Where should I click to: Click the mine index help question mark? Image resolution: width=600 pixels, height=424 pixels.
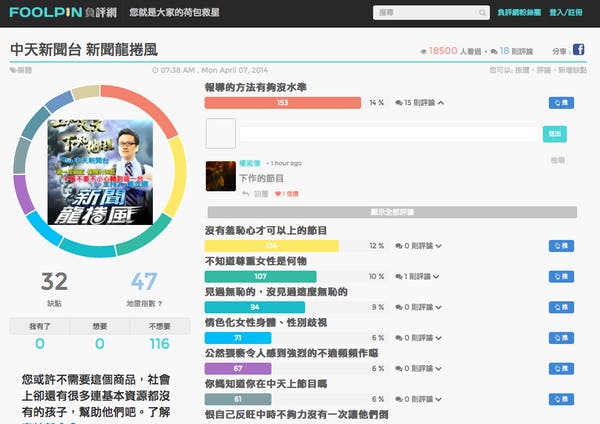coord(160,303)
